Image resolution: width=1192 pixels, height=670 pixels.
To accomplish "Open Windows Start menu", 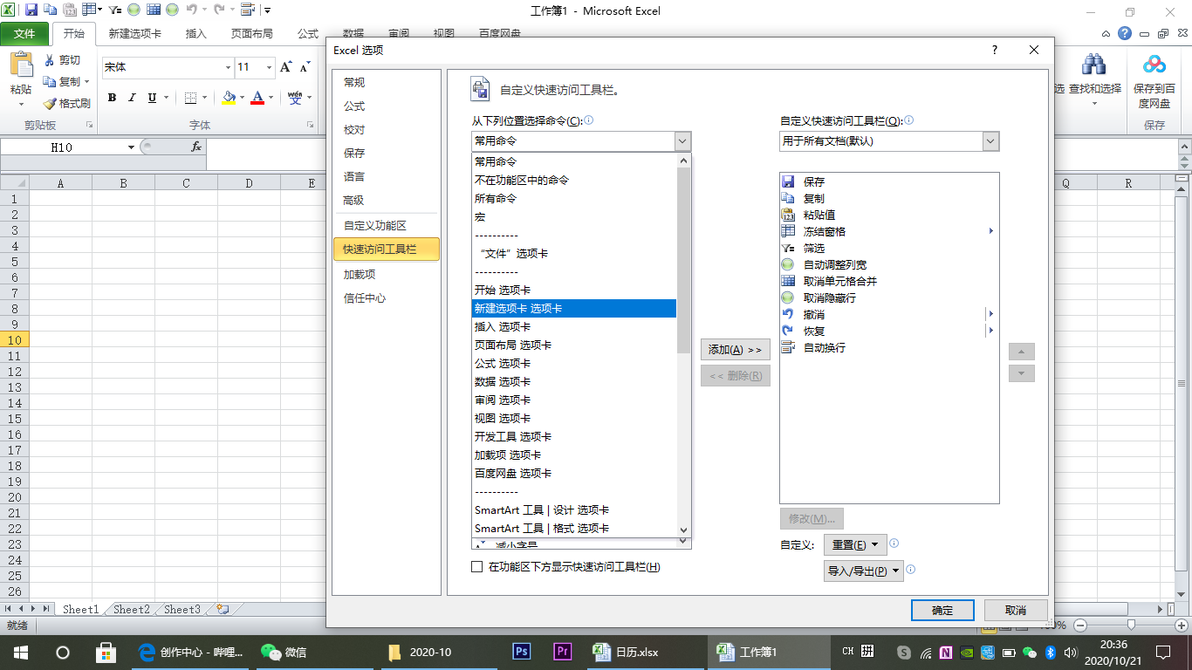I will (x=21, y=653).
